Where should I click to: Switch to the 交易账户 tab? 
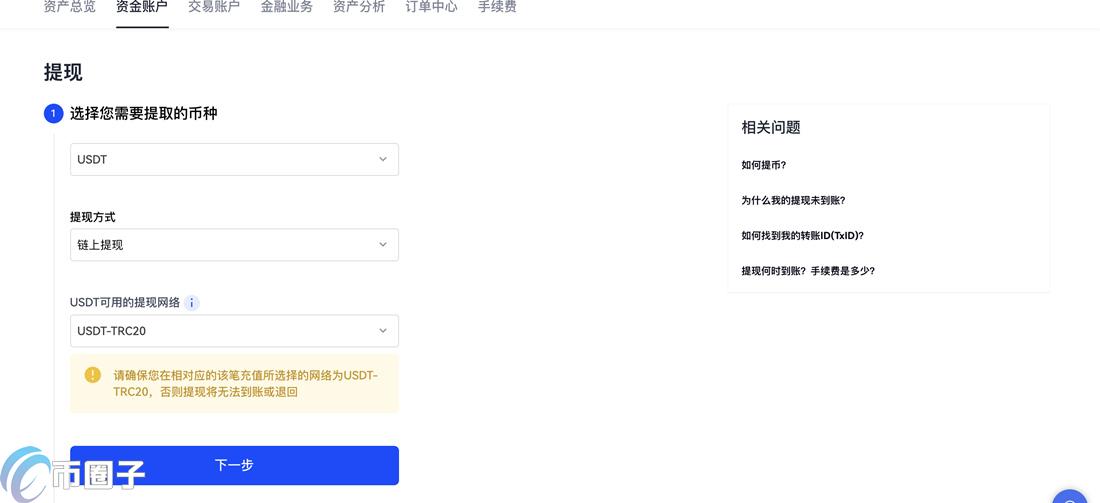point(214,8)
